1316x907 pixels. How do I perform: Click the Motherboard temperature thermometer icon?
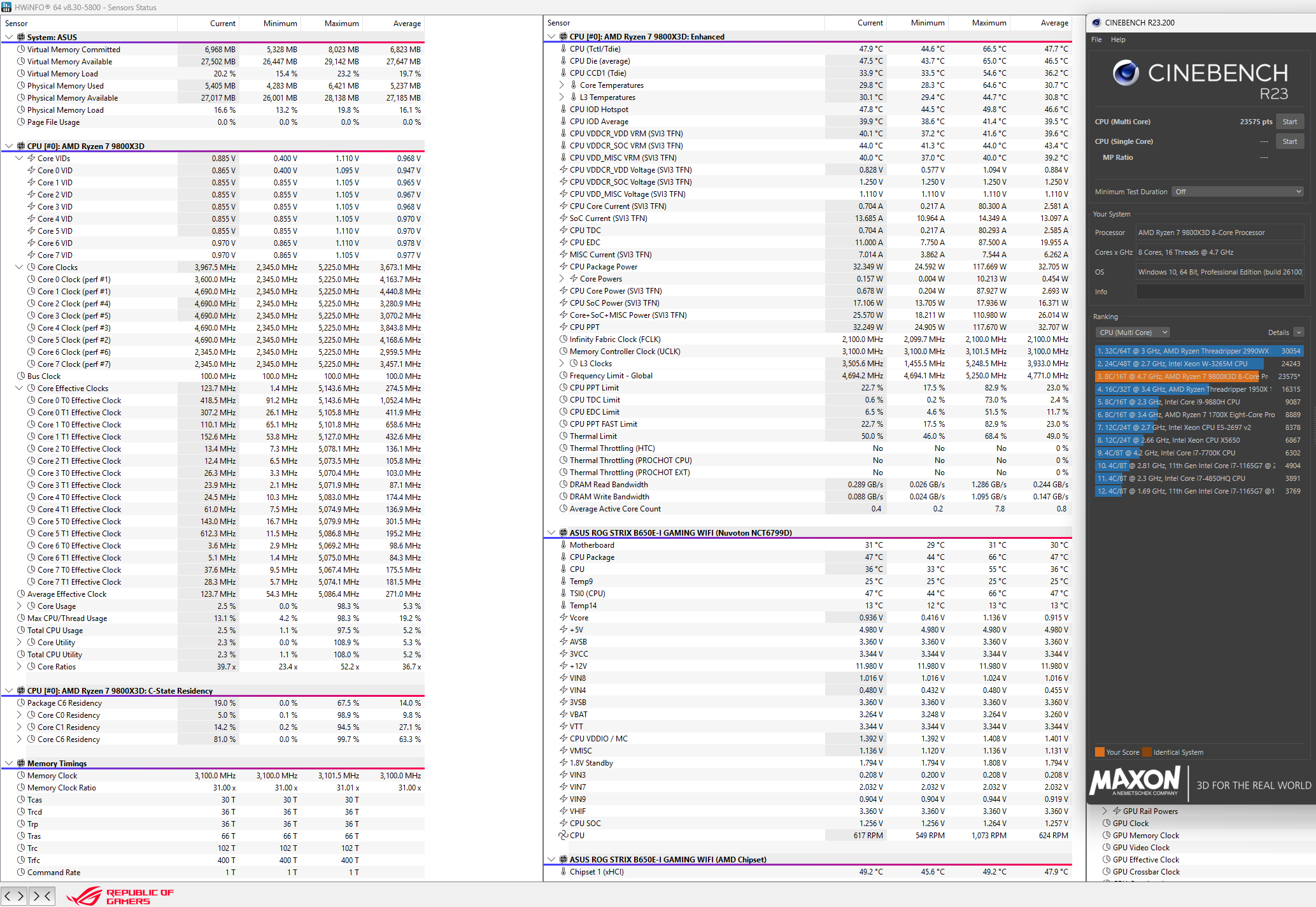point(563,545)
